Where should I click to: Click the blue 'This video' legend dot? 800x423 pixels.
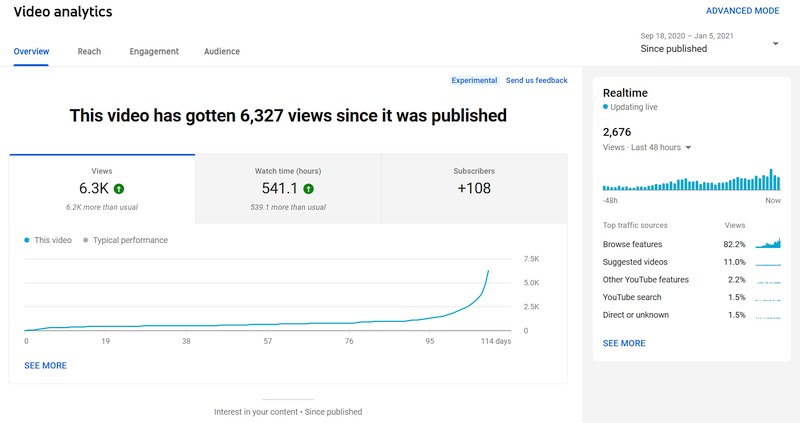click(x=26, y=240)
